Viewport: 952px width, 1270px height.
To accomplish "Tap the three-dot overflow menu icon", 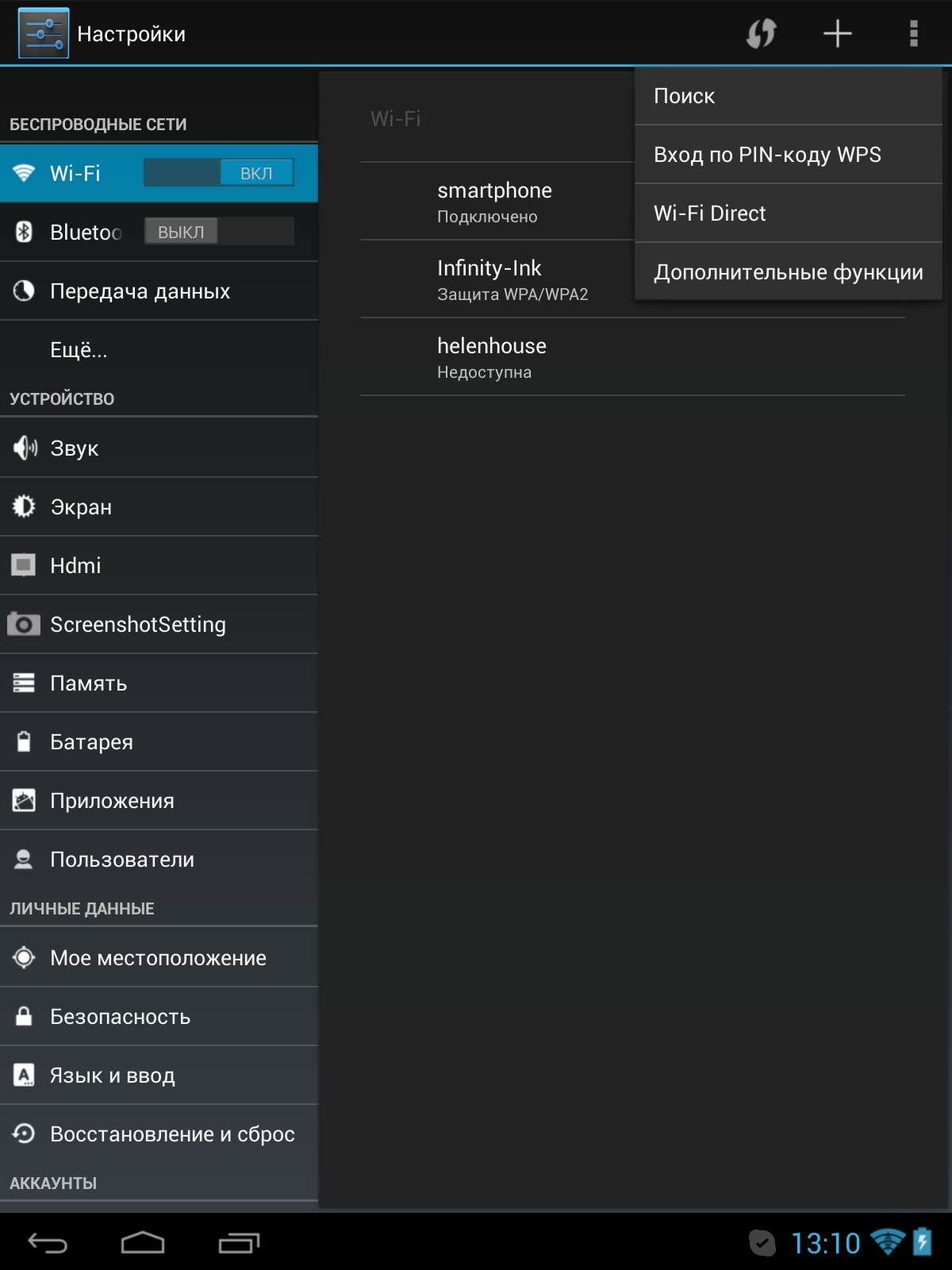I will (913, 33).
